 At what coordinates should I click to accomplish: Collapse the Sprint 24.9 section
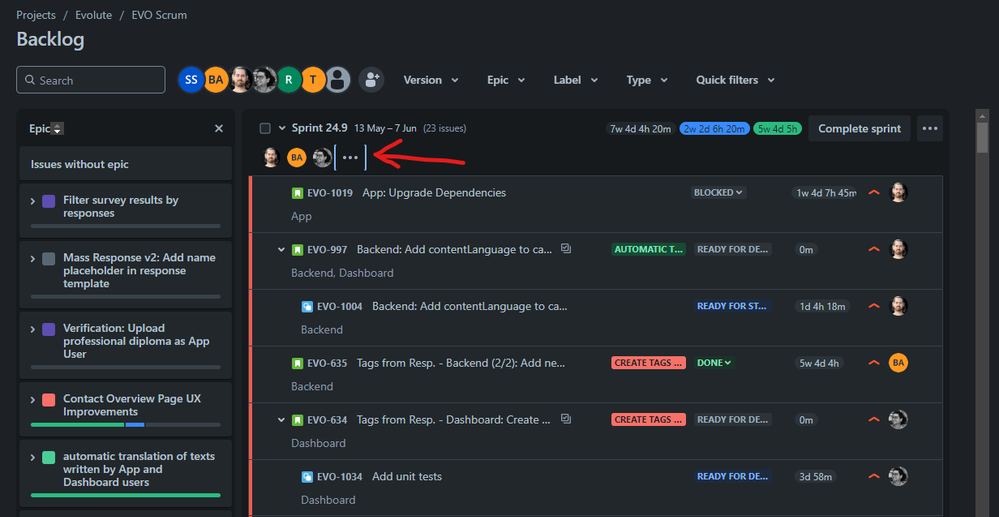[282, 128]
